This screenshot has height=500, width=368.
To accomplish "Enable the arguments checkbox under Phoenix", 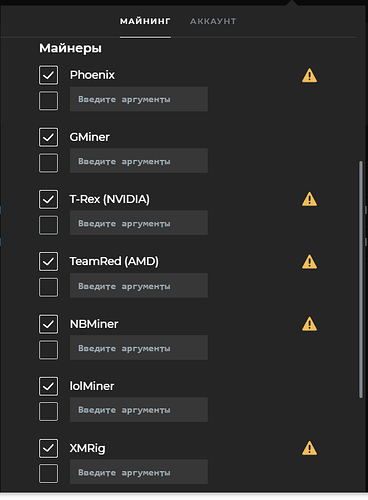I will (48, 100).
